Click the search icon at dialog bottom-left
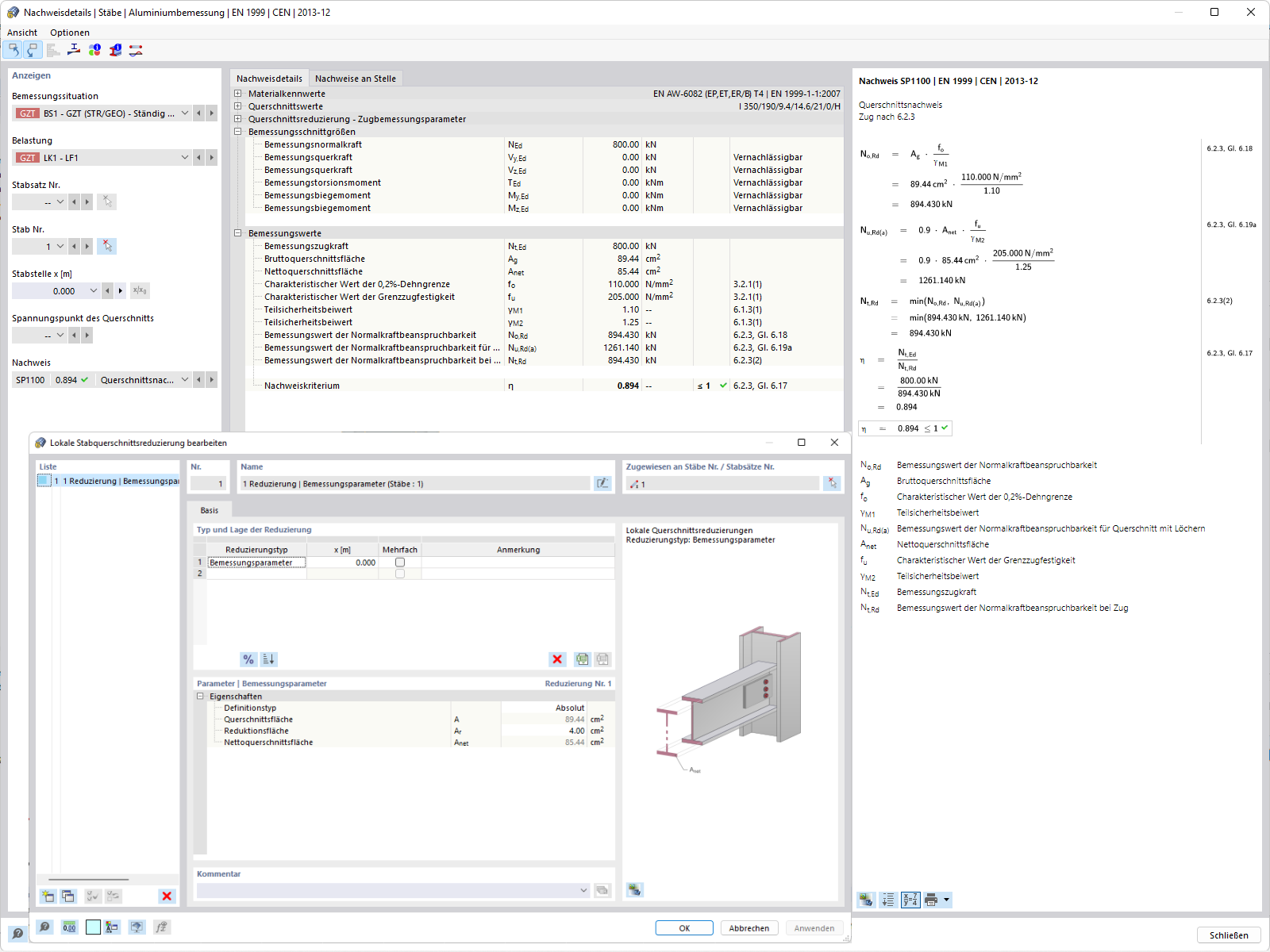The image size is (1270, 952). pos(45,927)
